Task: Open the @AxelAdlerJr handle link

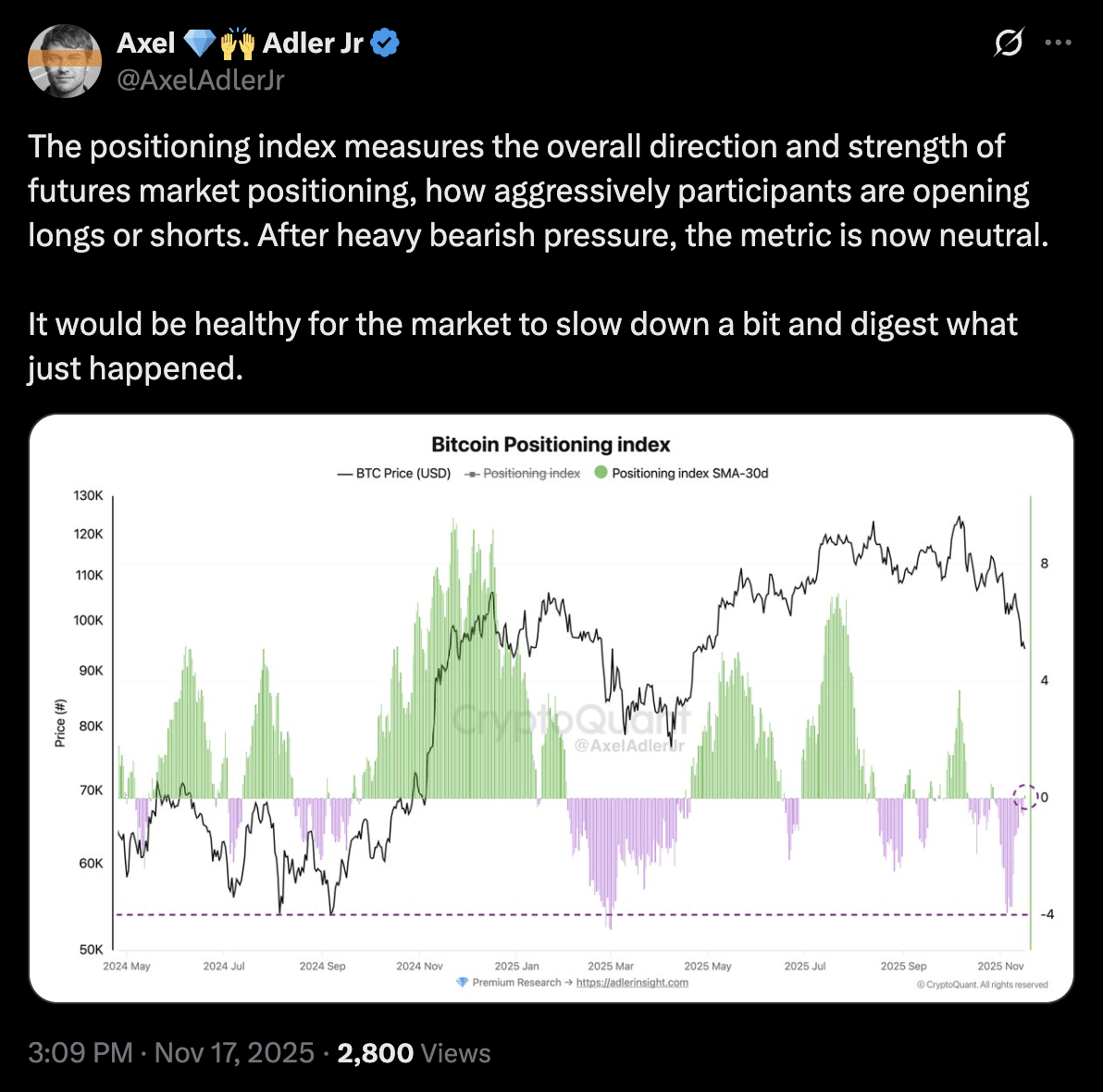Action: coord(201,81)
